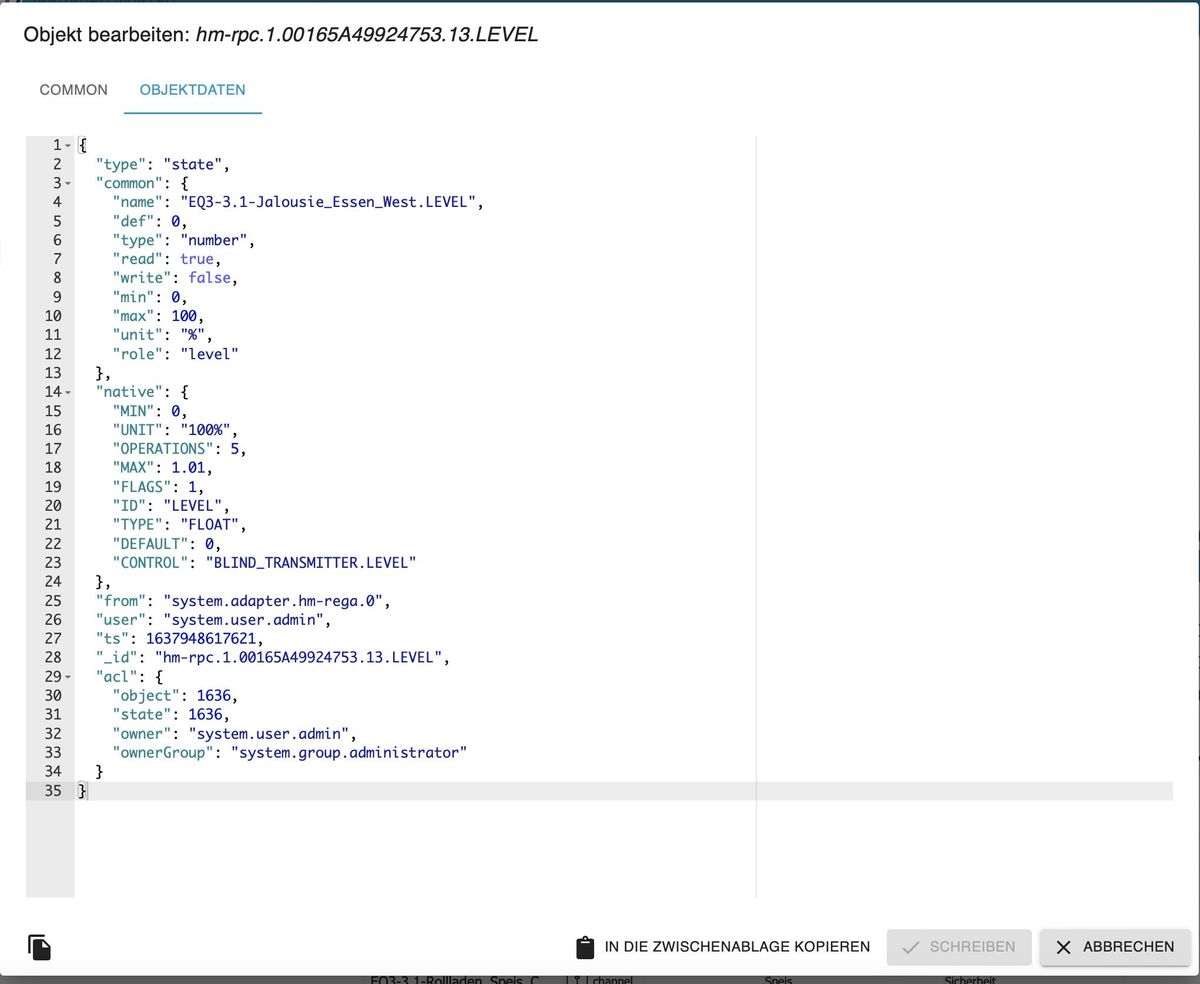Collapse the "native" block fold arrow on line 14
Screen dimensions: 1200x984
tap(68, 392)
